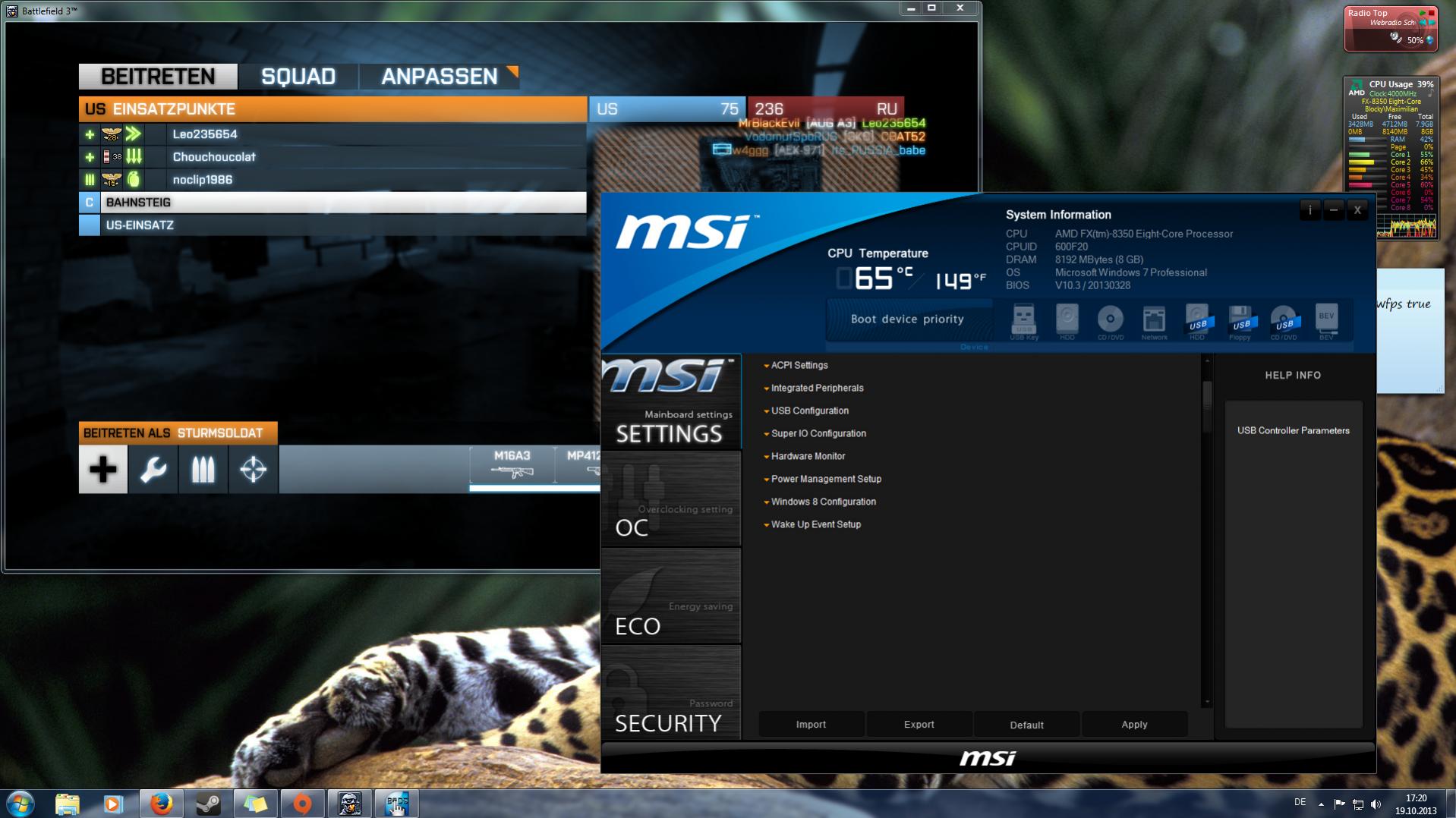Screen dimensions: 1456x818
Task: Click the Import button
Action: (x=811, y=725)
